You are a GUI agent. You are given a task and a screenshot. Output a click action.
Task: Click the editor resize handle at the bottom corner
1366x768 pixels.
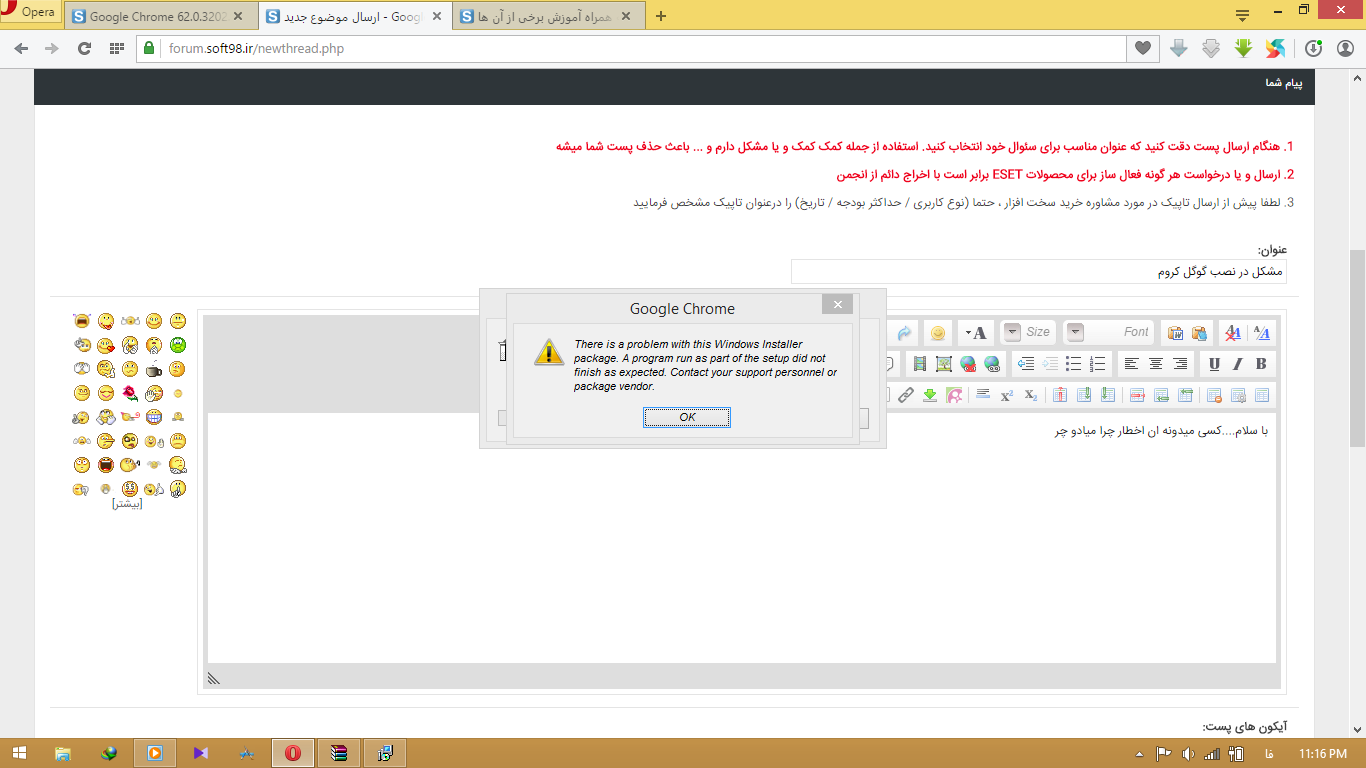[213, 678]
